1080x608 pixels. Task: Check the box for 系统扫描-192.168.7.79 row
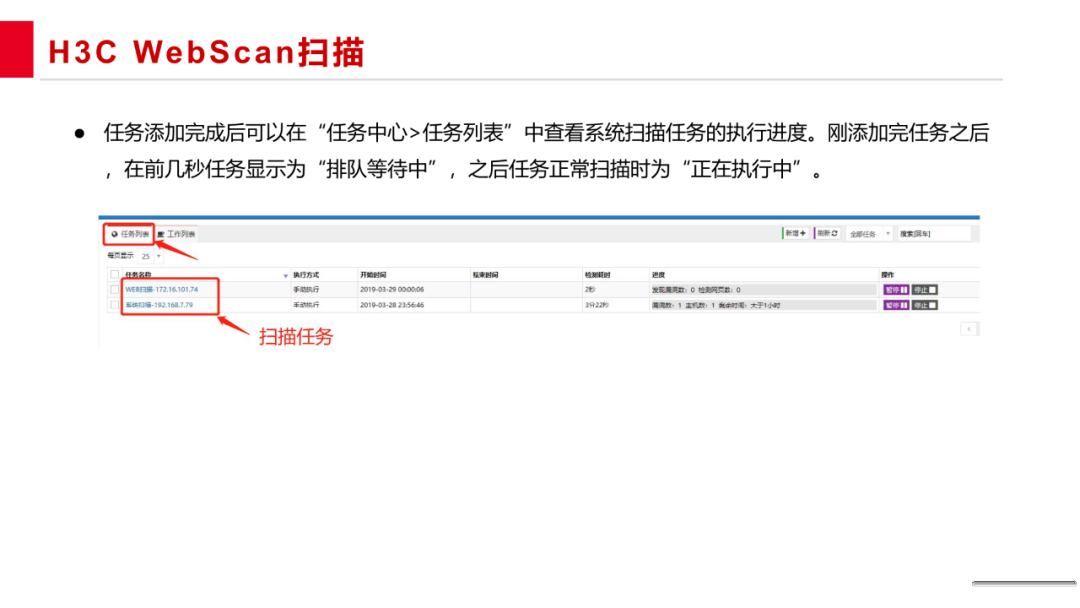(x=114, y=305)
